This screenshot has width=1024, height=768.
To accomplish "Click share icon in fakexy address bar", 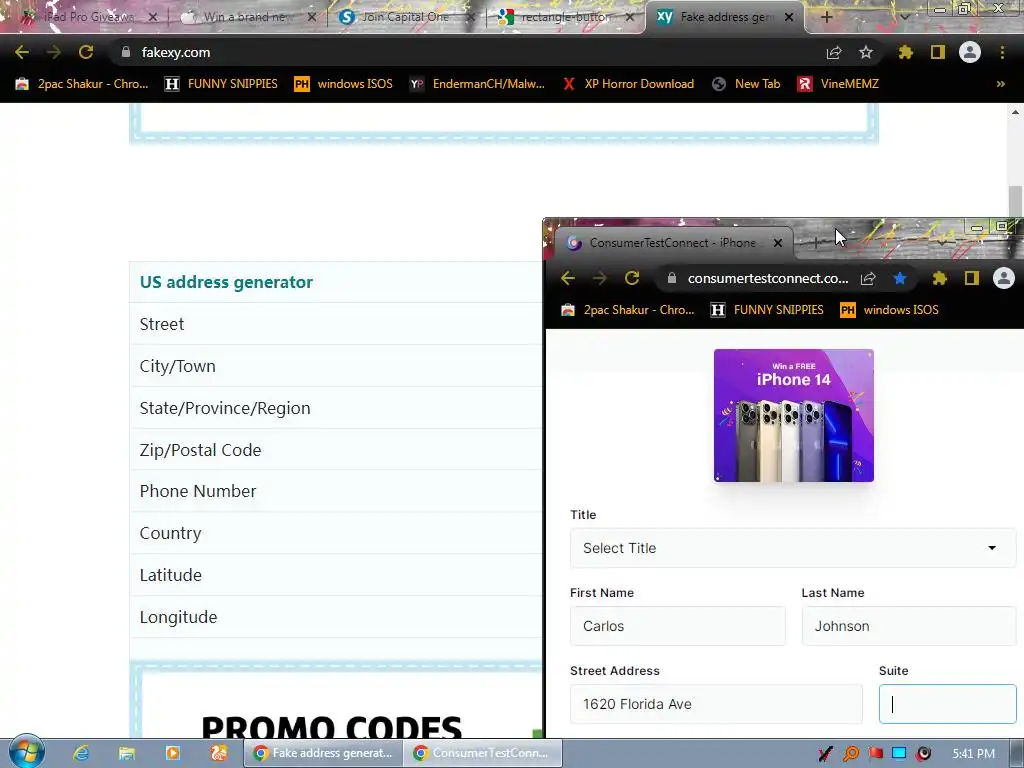I will 834,52.
